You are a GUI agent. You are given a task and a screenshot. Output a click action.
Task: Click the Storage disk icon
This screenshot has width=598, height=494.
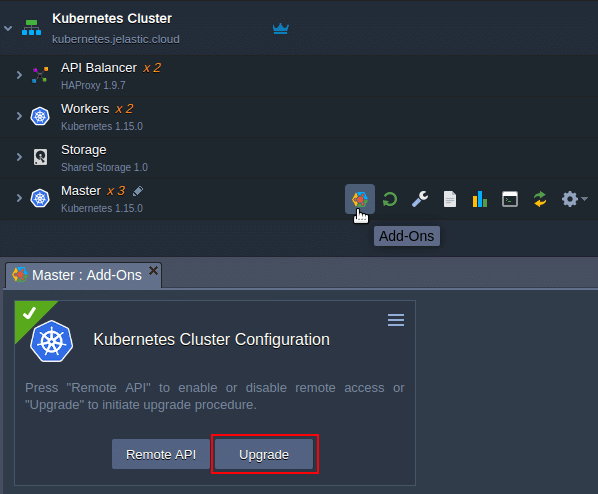point(40,157)
